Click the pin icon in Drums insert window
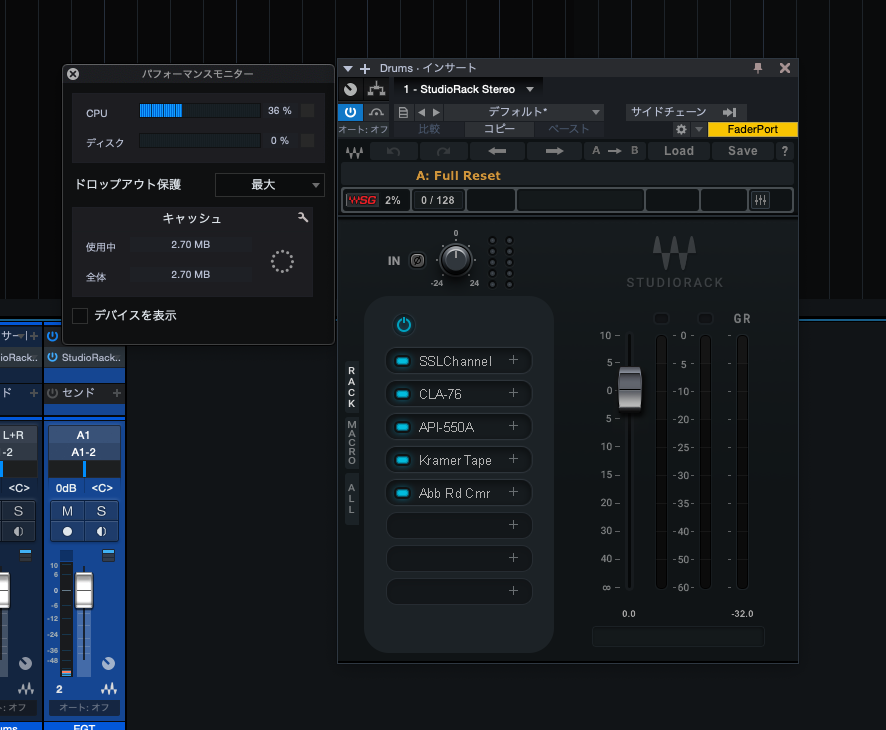This screenshot has width=886, height=730. click(758, 68)
